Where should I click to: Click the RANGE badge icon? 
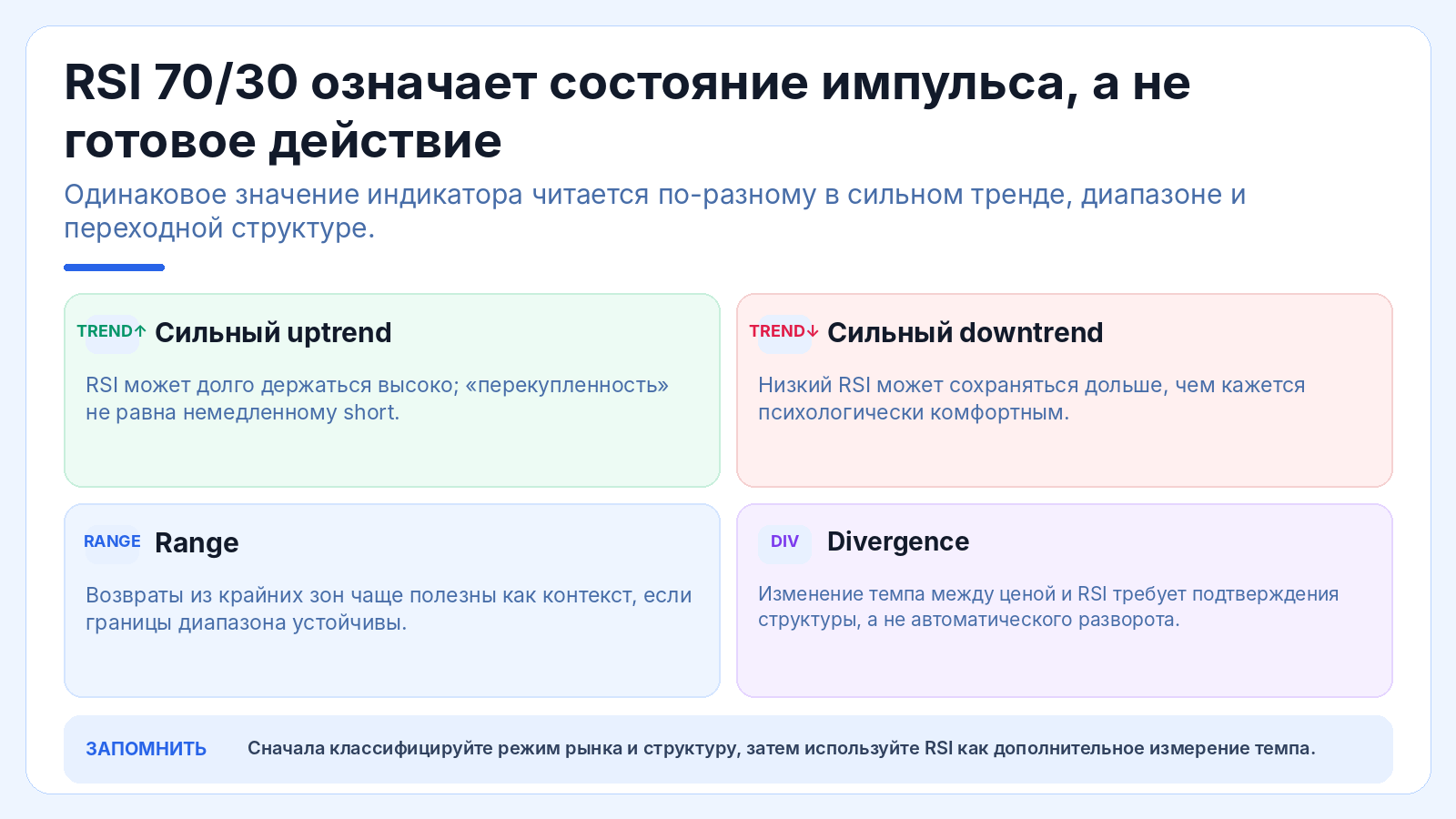click(x=112, y=542)
